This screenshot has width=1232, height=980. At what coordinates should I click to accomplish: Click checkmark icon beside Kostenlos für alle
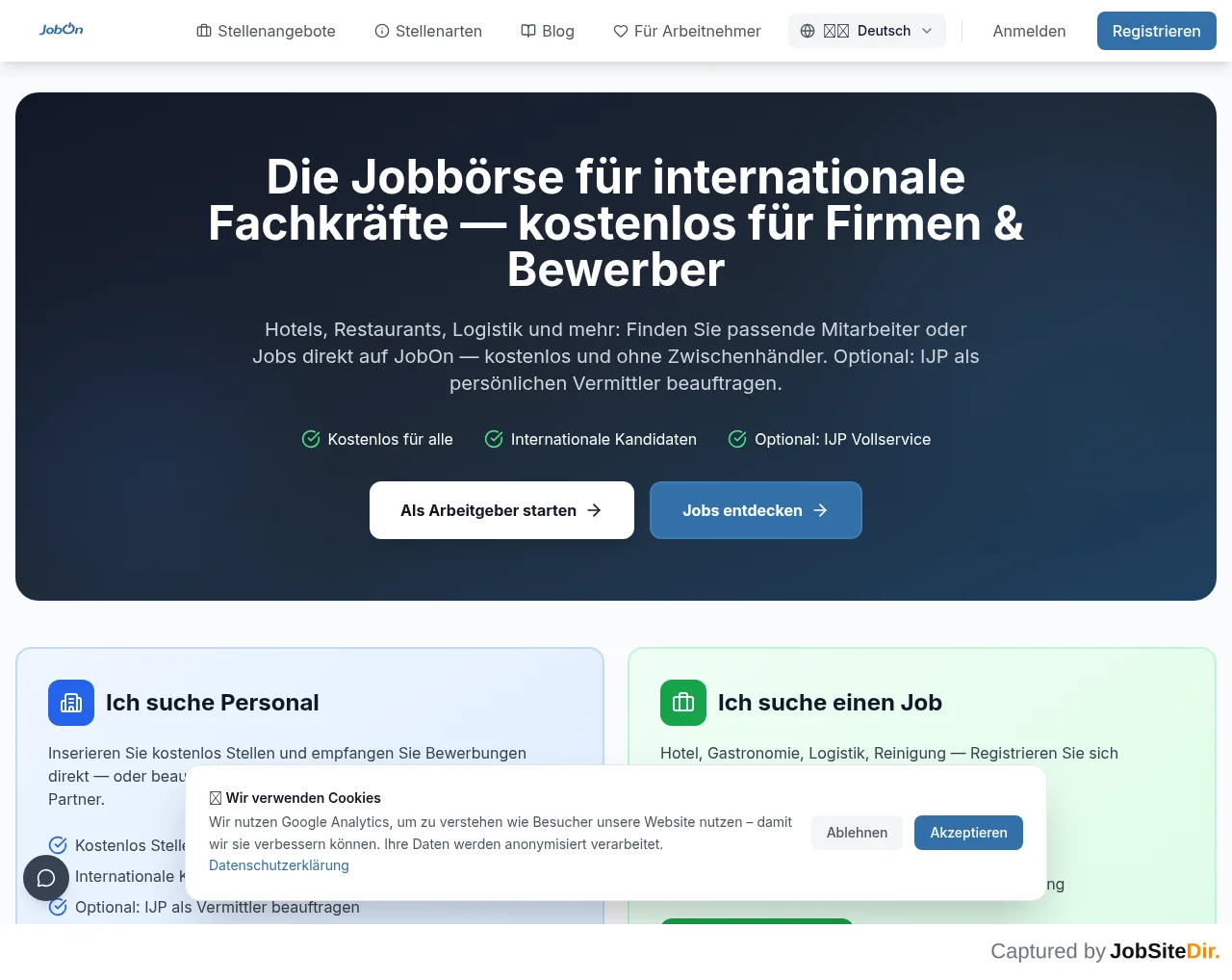[311, 439]
